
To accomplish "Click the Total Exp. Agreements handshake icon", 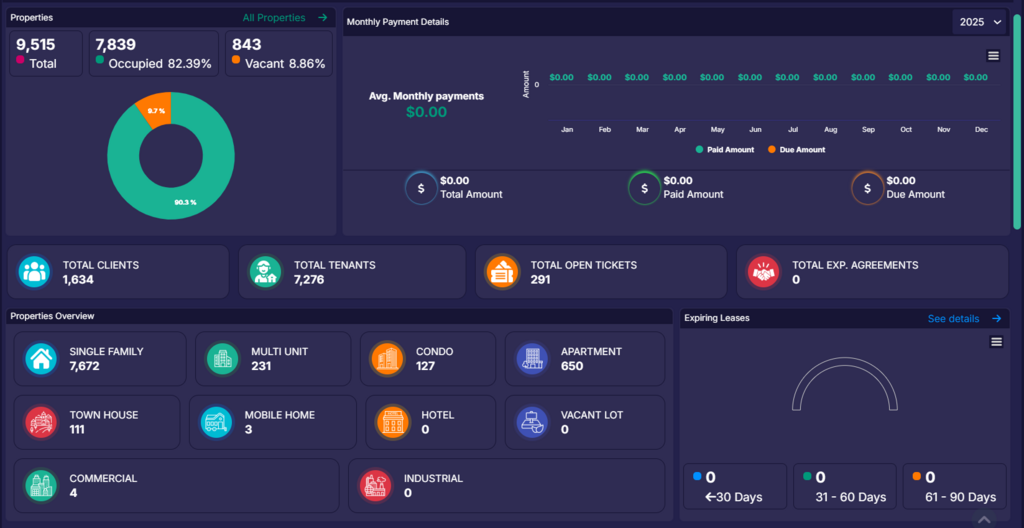I will [764, 272].
